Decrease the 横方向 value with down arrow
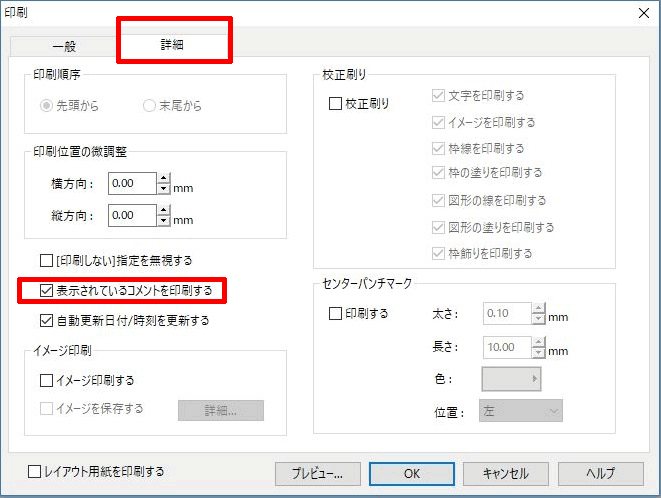Image resolution: width=661 pixels, height=498 pixels. [x=164, y=188]
